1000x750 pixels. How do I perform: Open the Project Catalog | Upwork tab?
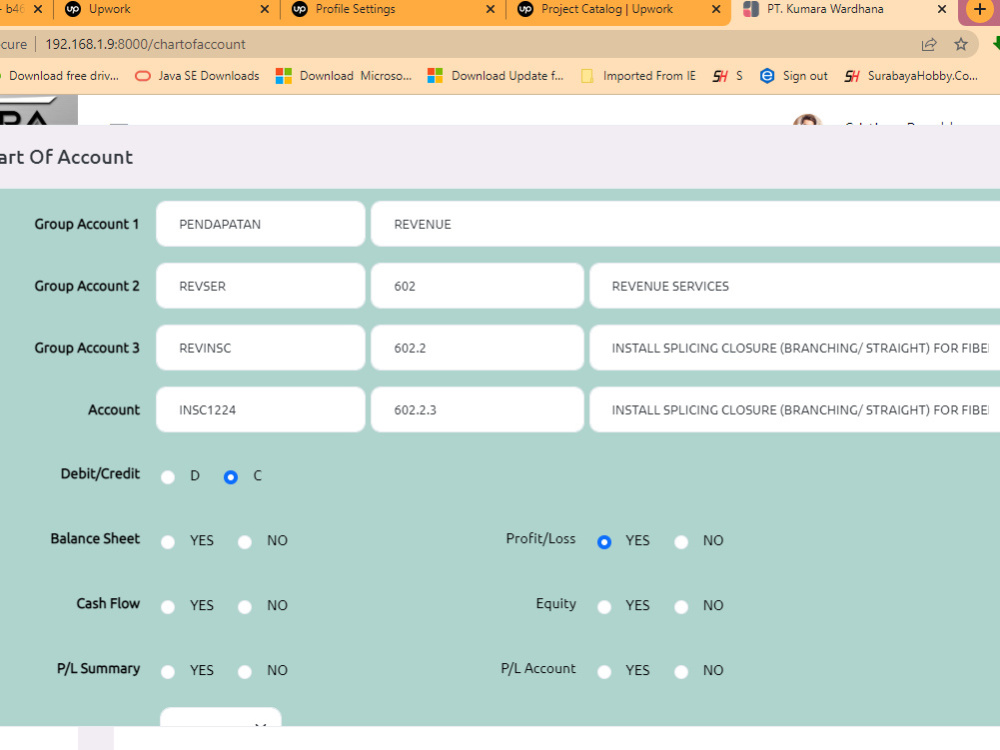[617, 10]
